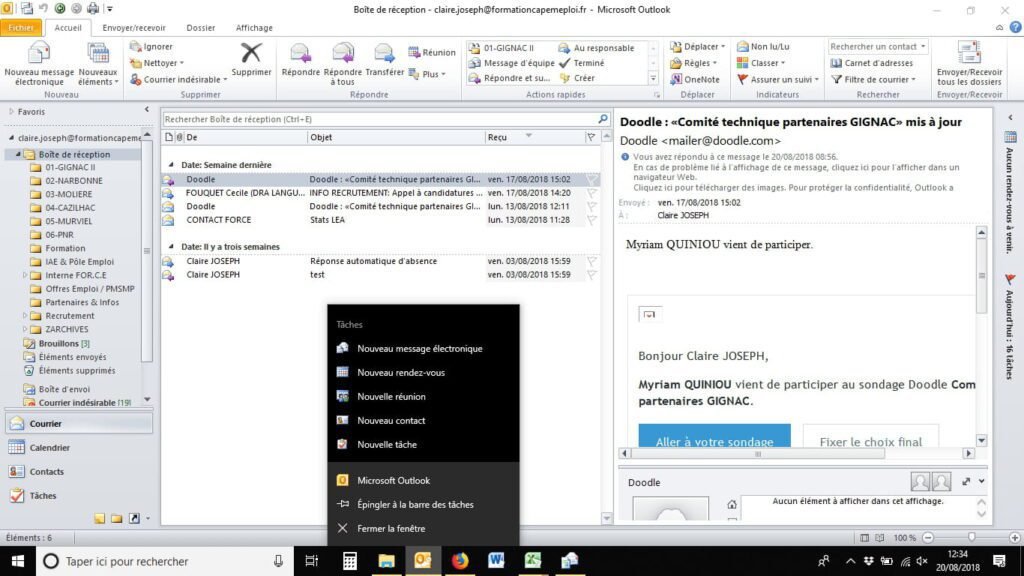
Task: Select the Supprimer (delete) icon
Action: [x=251, y=60]
